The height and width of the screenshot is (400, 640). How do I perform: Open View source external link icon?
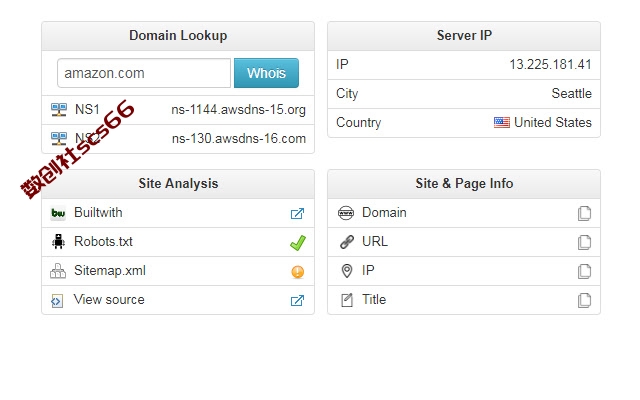297,300
